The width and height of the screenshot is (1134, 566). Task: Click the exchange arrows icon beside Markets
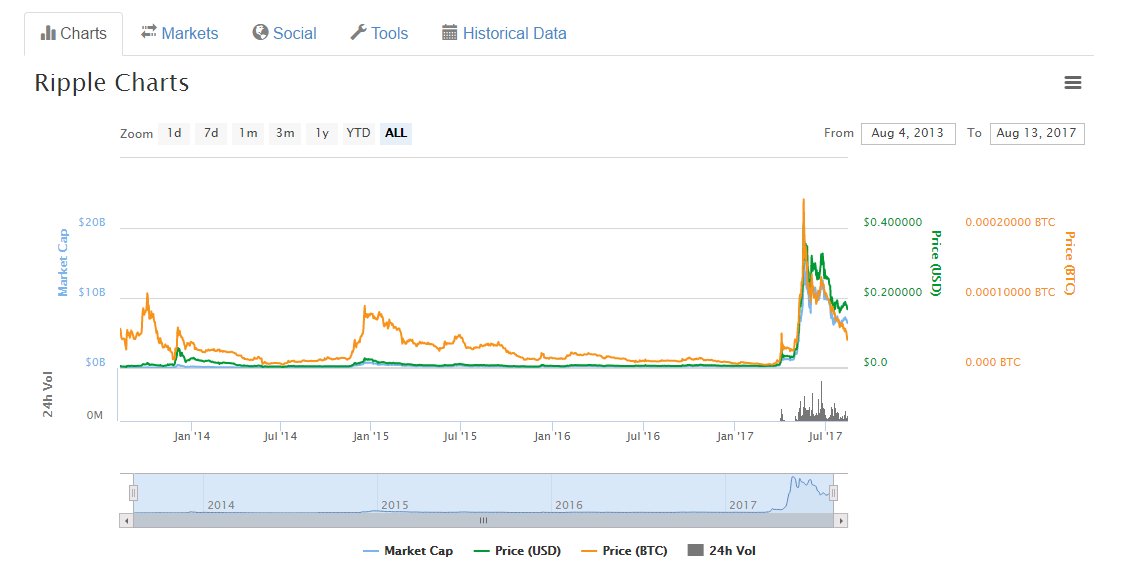[x=149, y=32]
